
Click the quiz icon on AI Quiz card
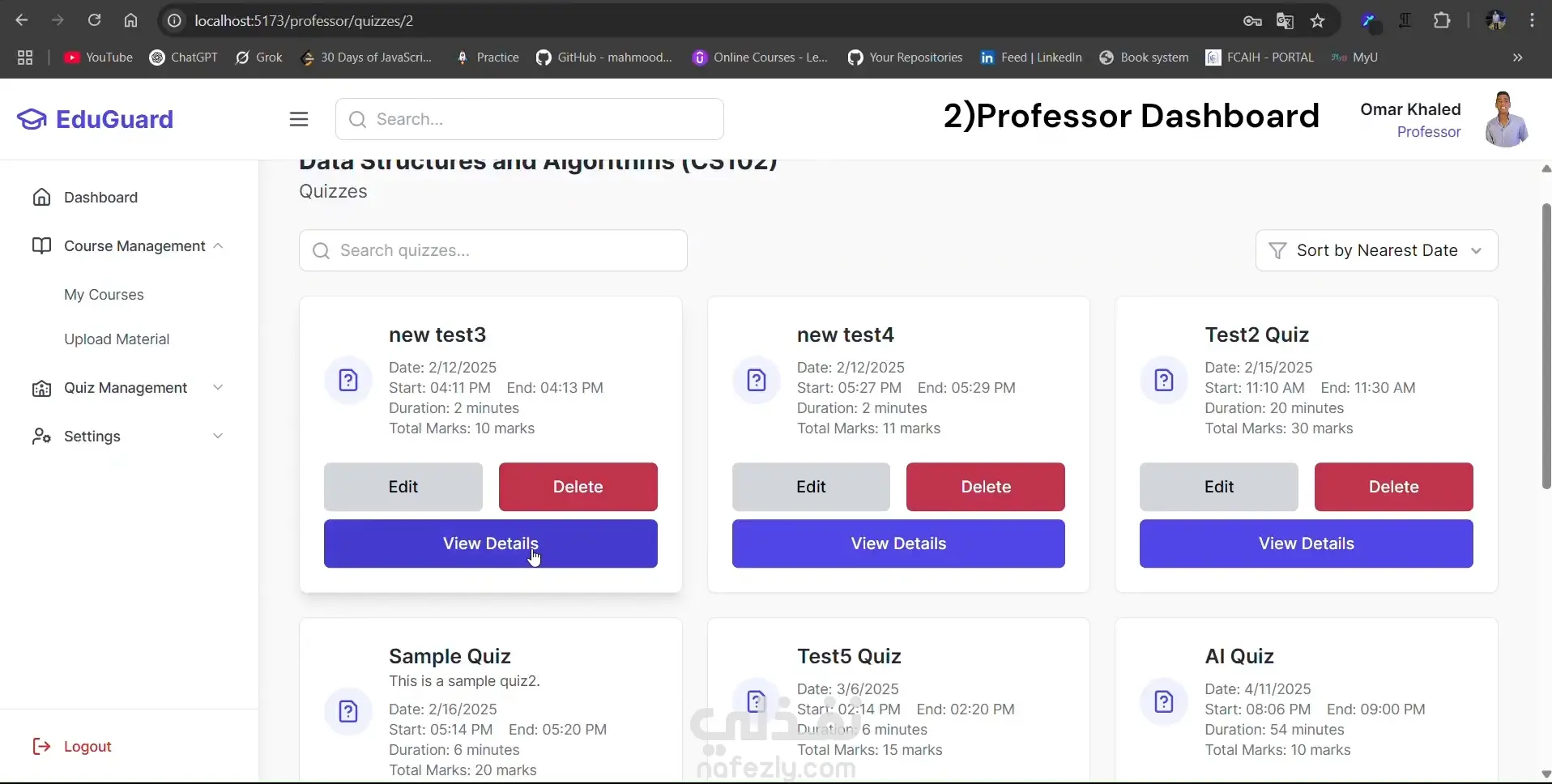(1164, 701)
